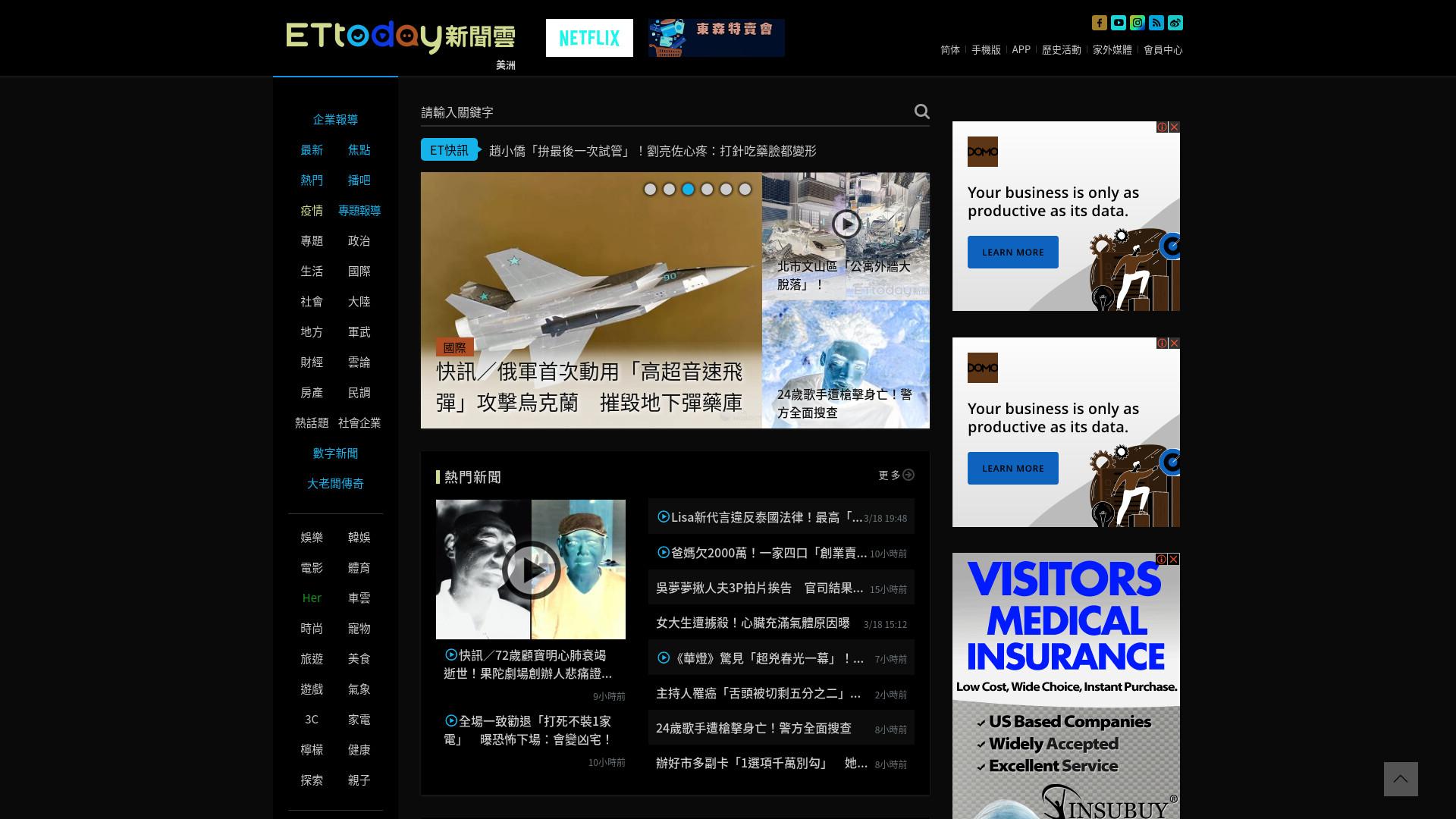The image size is (1456, 819).
Task: Select the first carousel slide dot
Action: (x=650, y=190)
